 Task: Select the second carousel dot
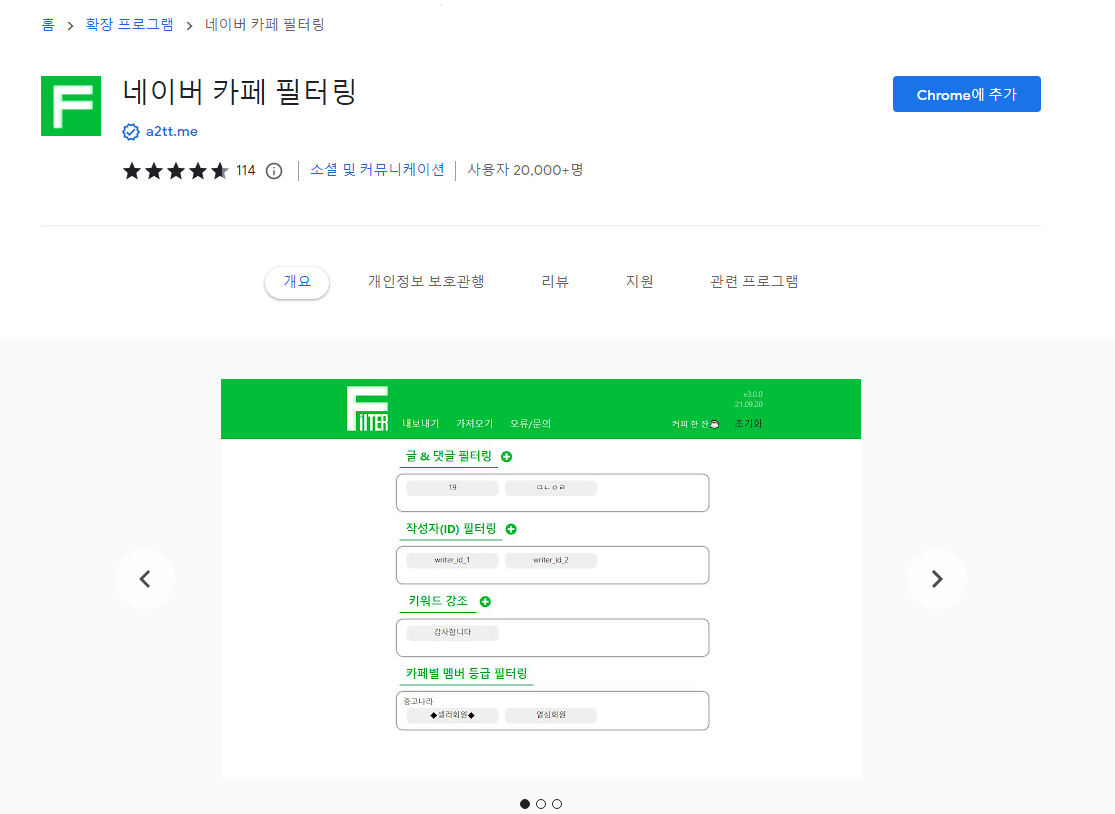coord(541,804)
